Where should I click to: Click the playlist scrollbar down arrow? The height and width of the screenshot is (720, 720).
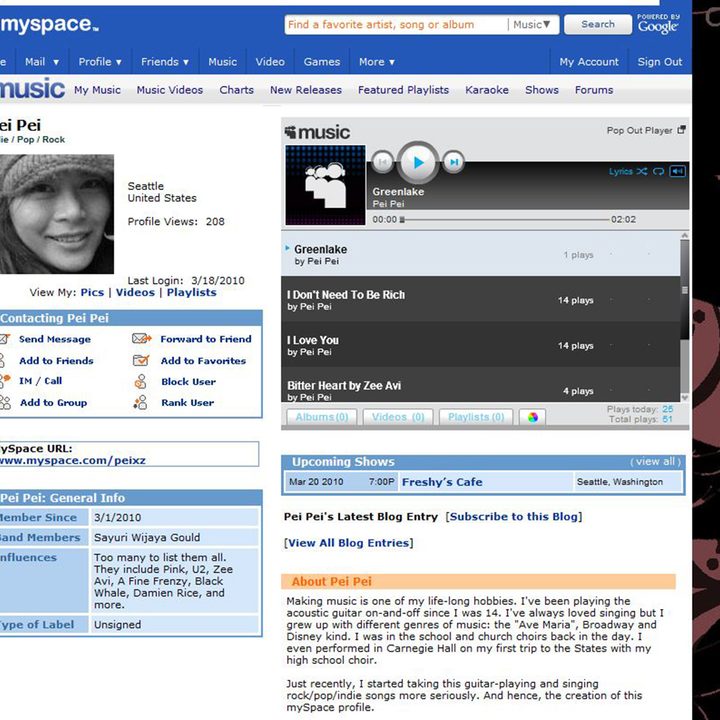pos(685,398)
